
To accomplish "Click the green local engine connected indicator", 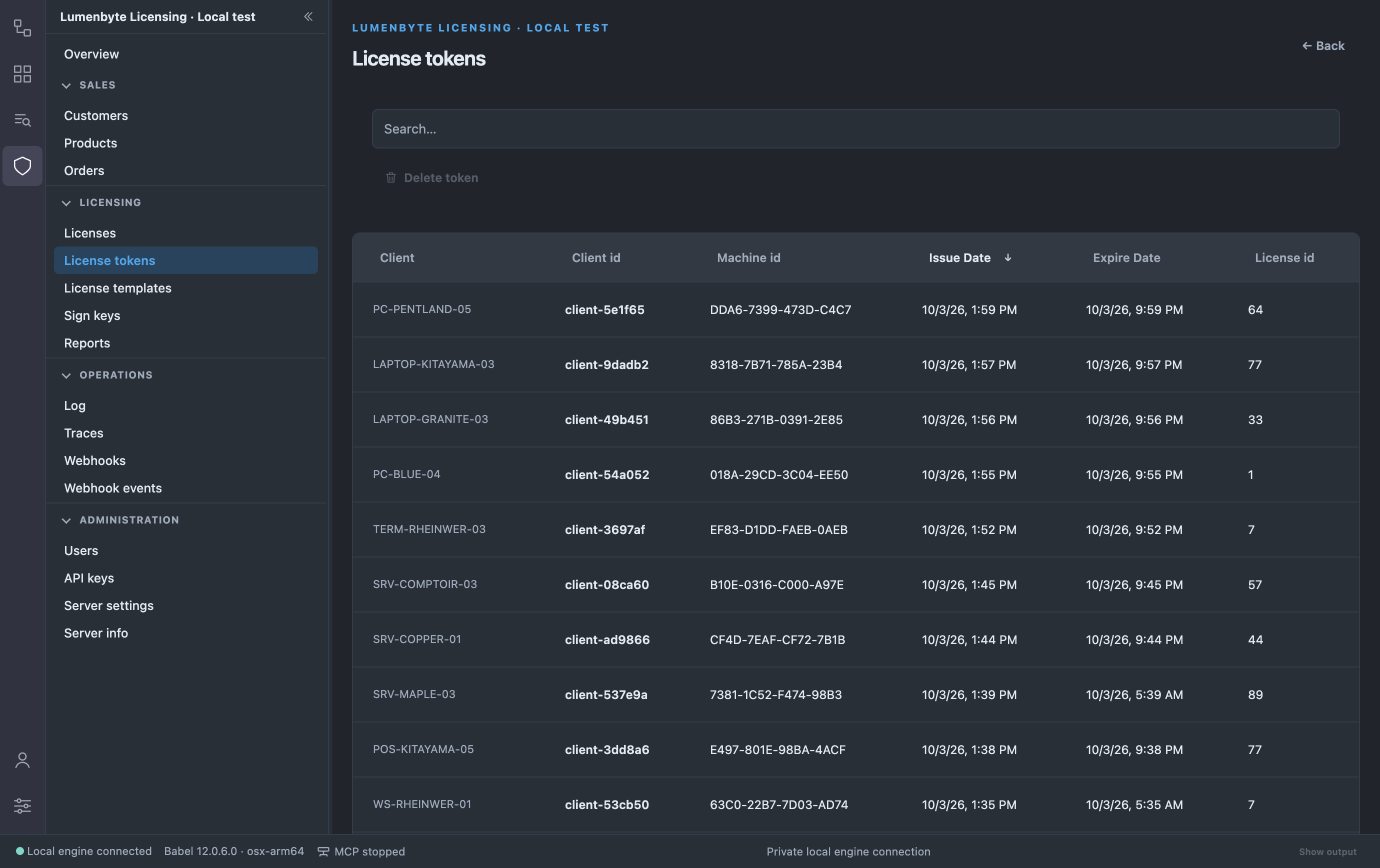I will coord(19,851).
